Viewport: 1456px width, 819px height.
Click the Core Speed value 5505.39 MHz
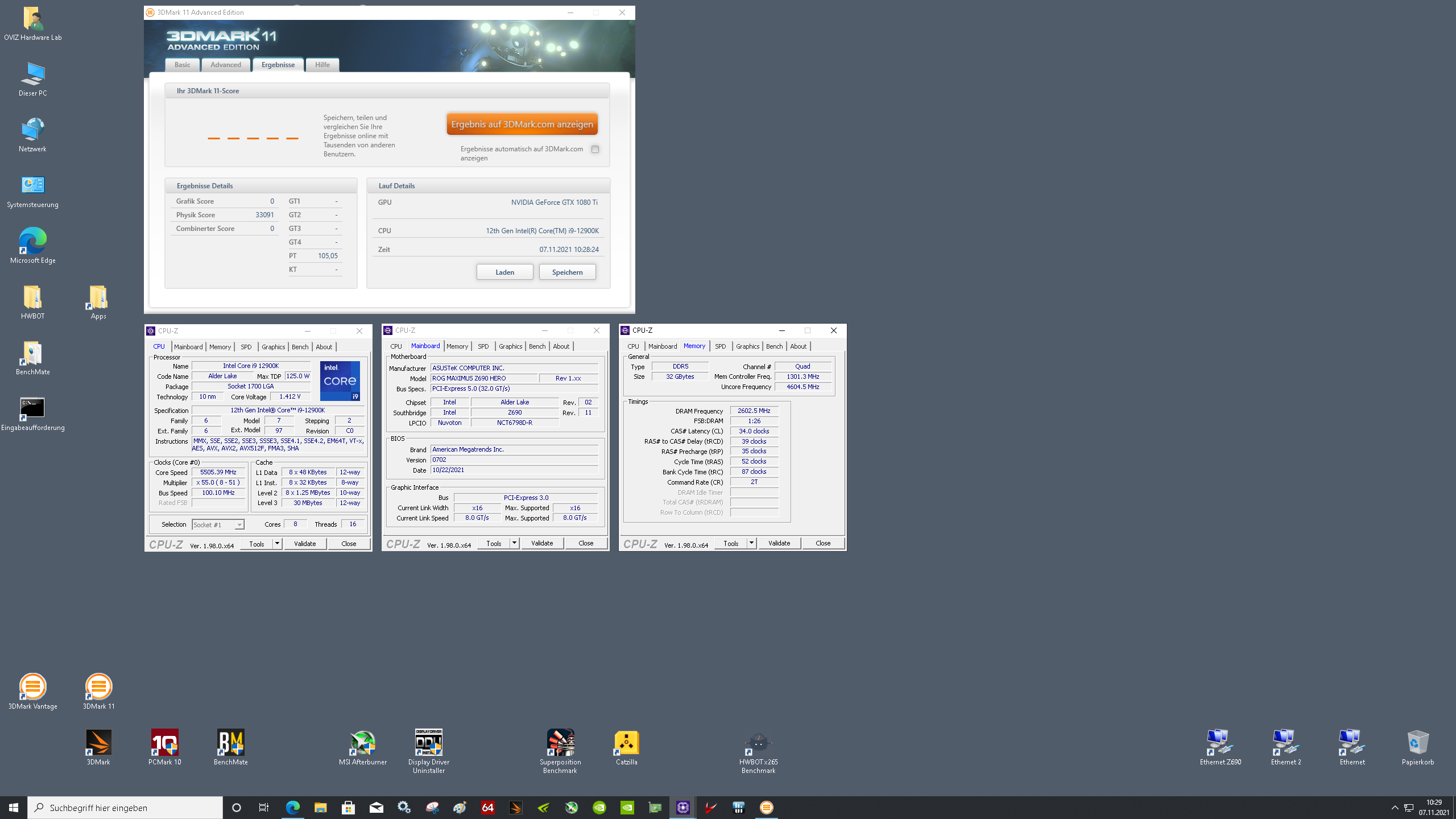coord(218,472)
